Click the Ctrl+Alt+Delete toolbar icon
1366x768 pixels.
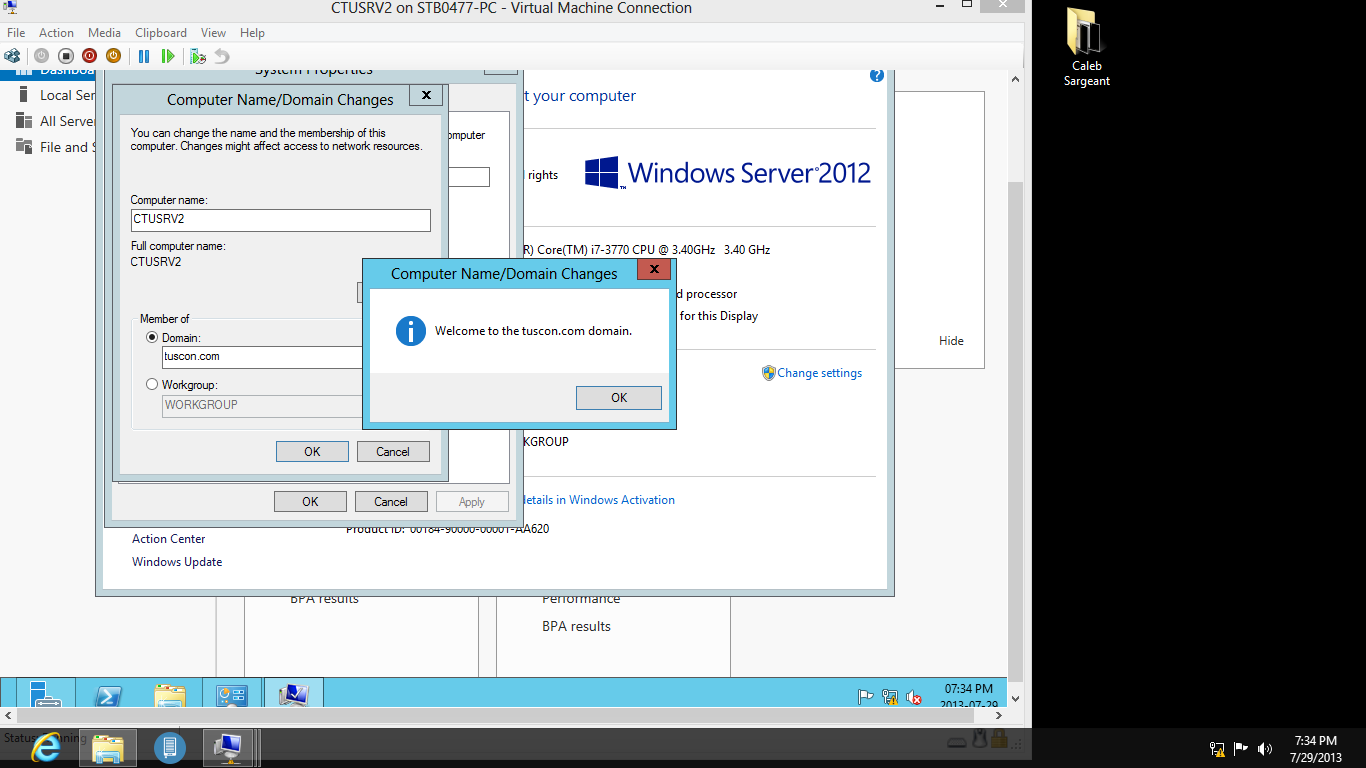pos(12,56)
